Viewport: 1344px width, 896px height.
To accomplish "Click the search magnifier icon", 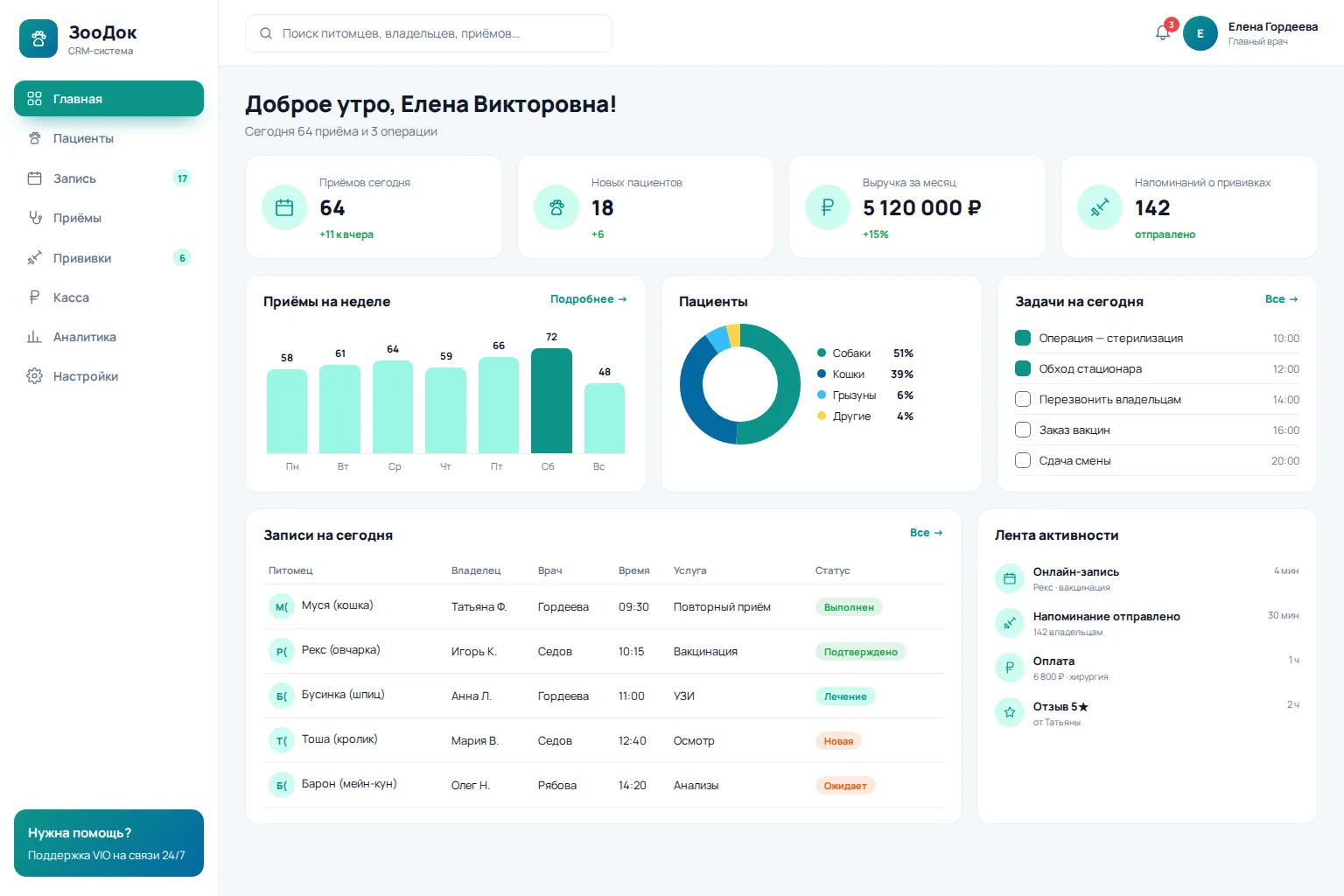I will click(266, 33).
